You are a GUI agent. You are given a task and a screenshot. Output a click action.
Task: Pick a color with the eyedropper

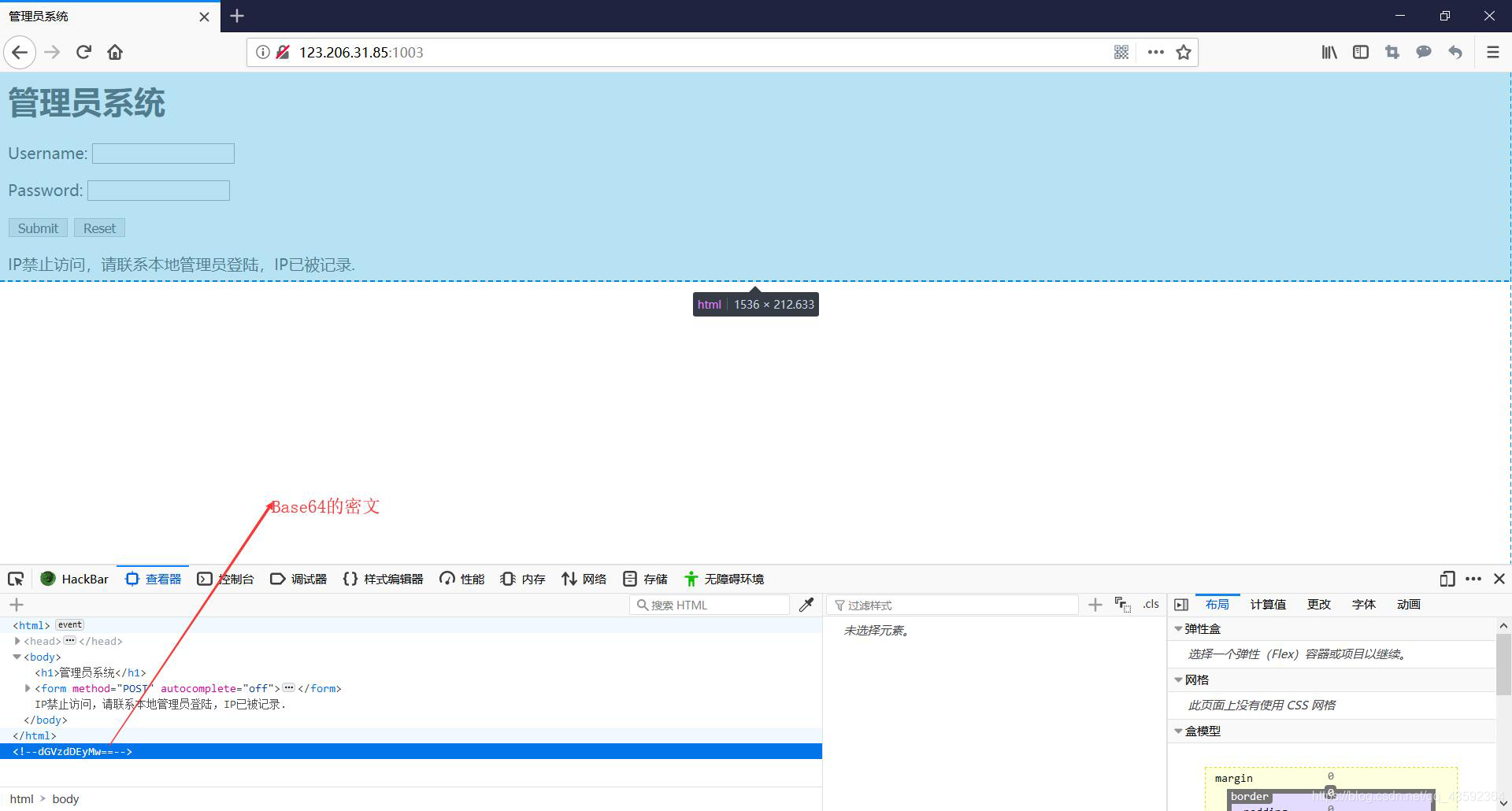click(806, 605)
